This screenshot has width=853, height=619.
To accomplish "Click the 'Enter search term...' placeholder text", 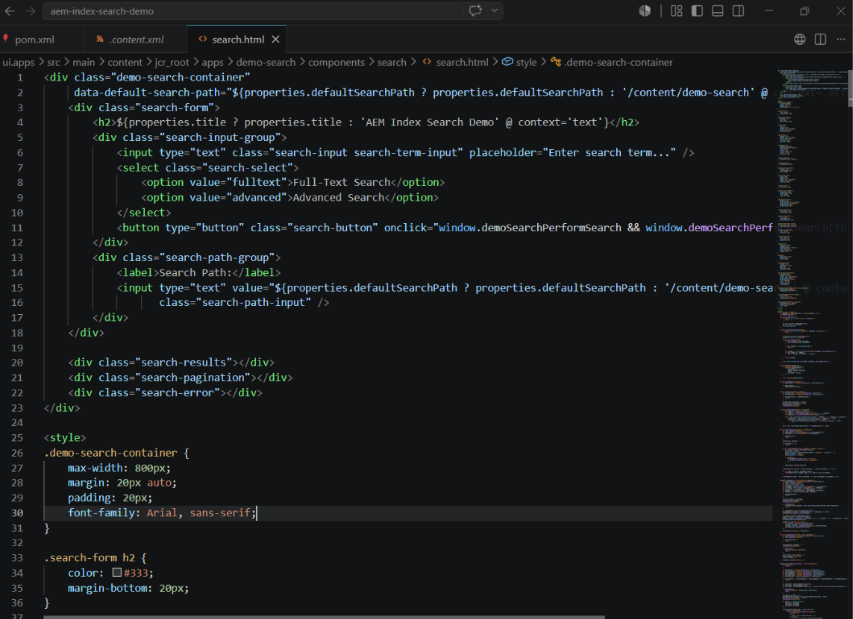I will pyautogui.click(x=609, y=152).
